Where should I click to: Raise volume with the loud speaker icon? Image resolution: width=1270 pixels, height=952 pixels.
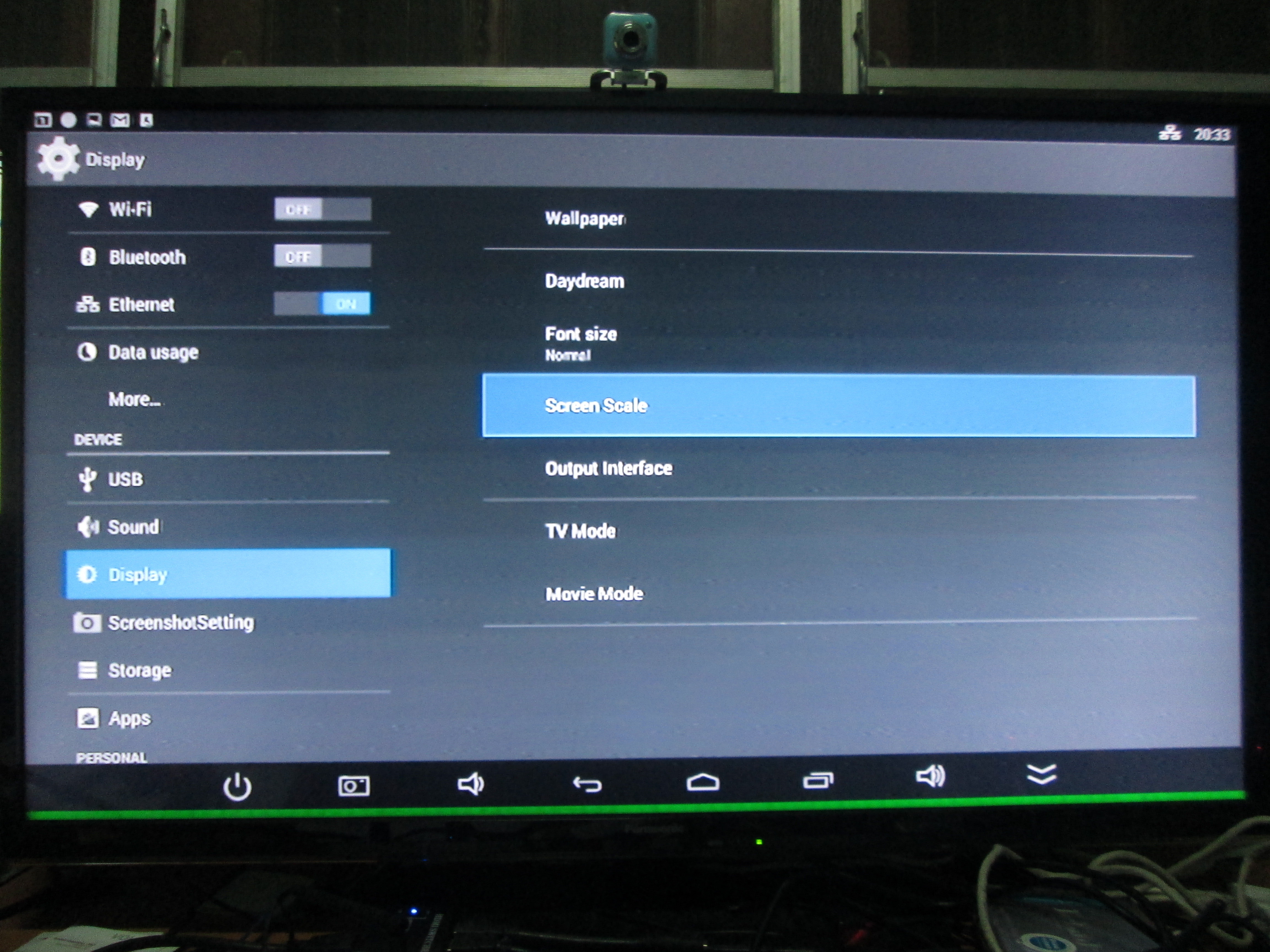coord(930,777)
